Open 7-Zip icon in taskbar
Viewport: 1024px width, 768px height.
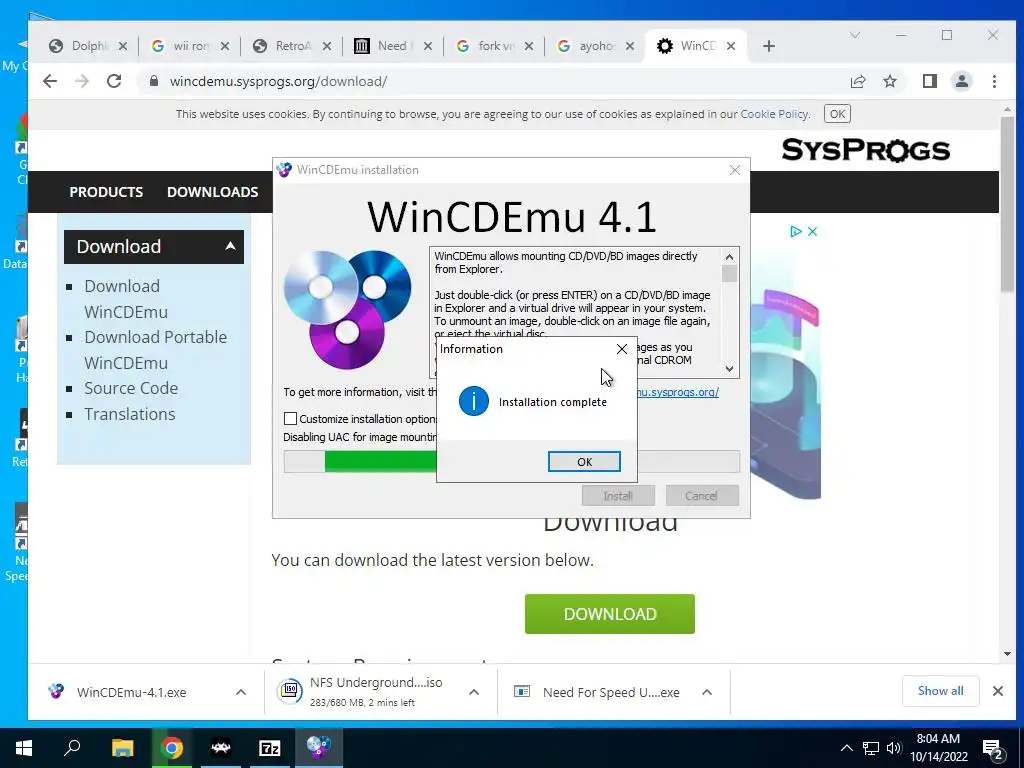[x=270, y=748]
